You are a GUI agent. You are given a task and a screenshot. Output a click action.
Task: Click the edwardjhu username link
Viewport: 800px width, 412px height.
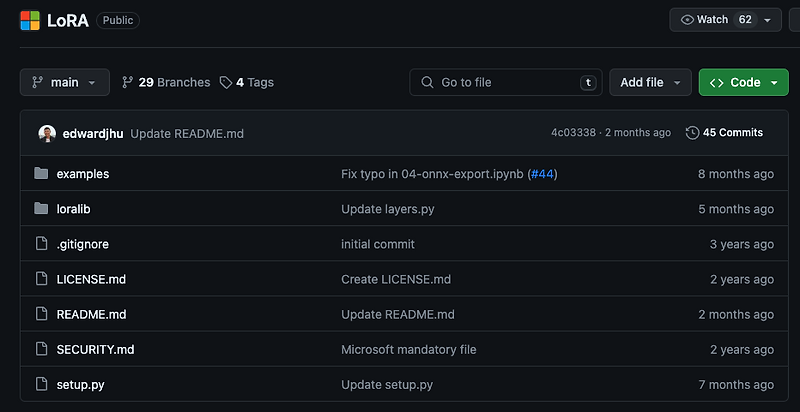point(93,134)
